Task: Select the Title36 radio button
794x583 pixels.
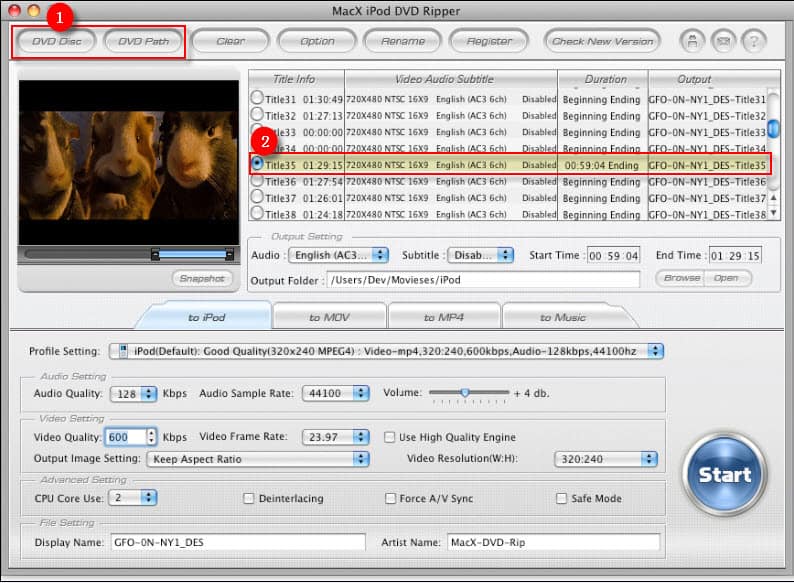Action: [258, 182]
